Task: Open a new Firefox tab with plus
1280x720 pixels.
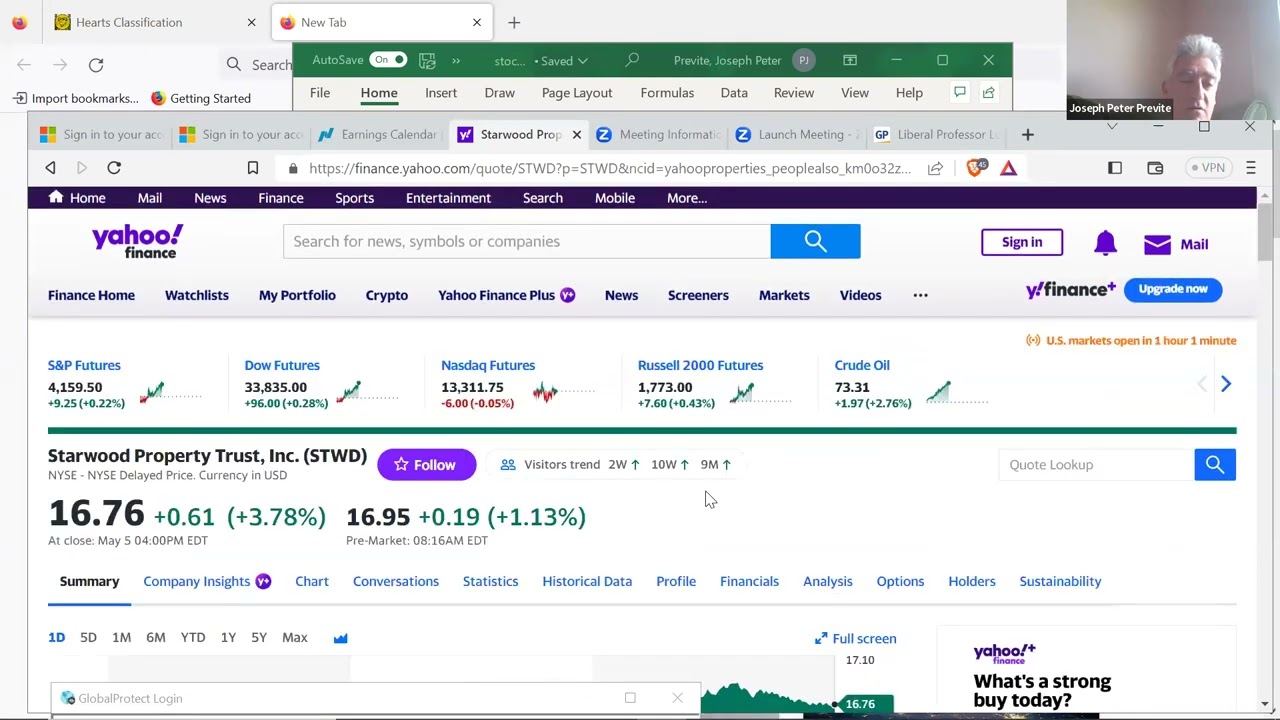Action: (514, 22)
